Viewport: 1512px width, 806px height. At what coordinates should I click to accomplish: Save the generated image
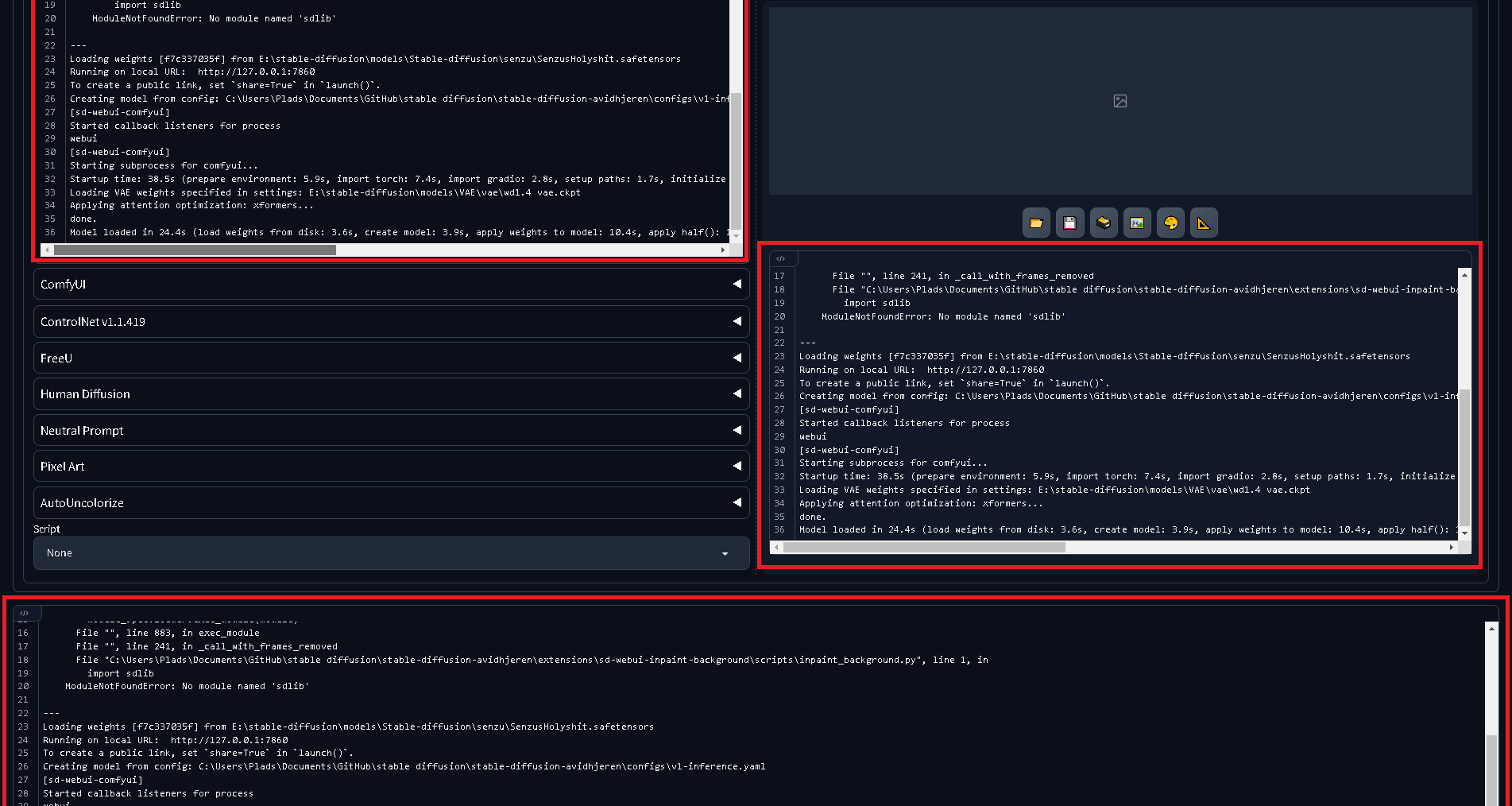point(1069,223)
